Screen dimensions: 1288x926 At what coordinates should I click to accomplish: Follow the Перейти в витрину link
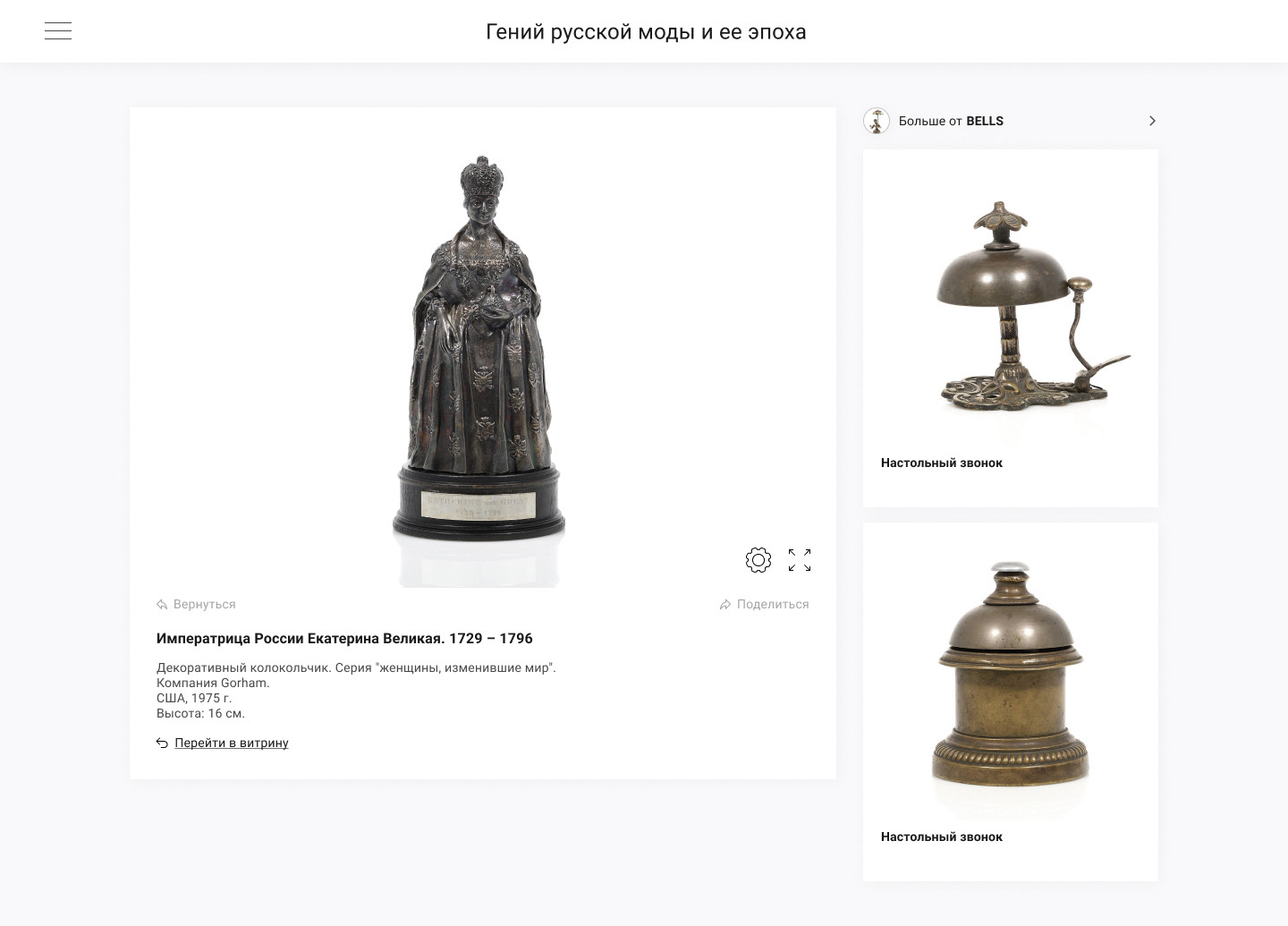232,743
